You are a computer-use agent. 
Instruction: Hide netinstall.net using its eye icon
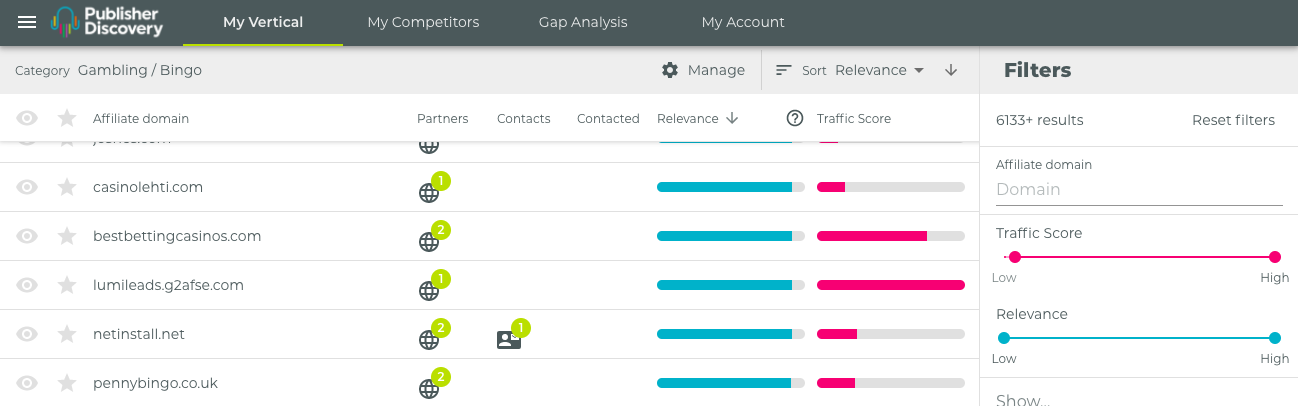(27, 334)
